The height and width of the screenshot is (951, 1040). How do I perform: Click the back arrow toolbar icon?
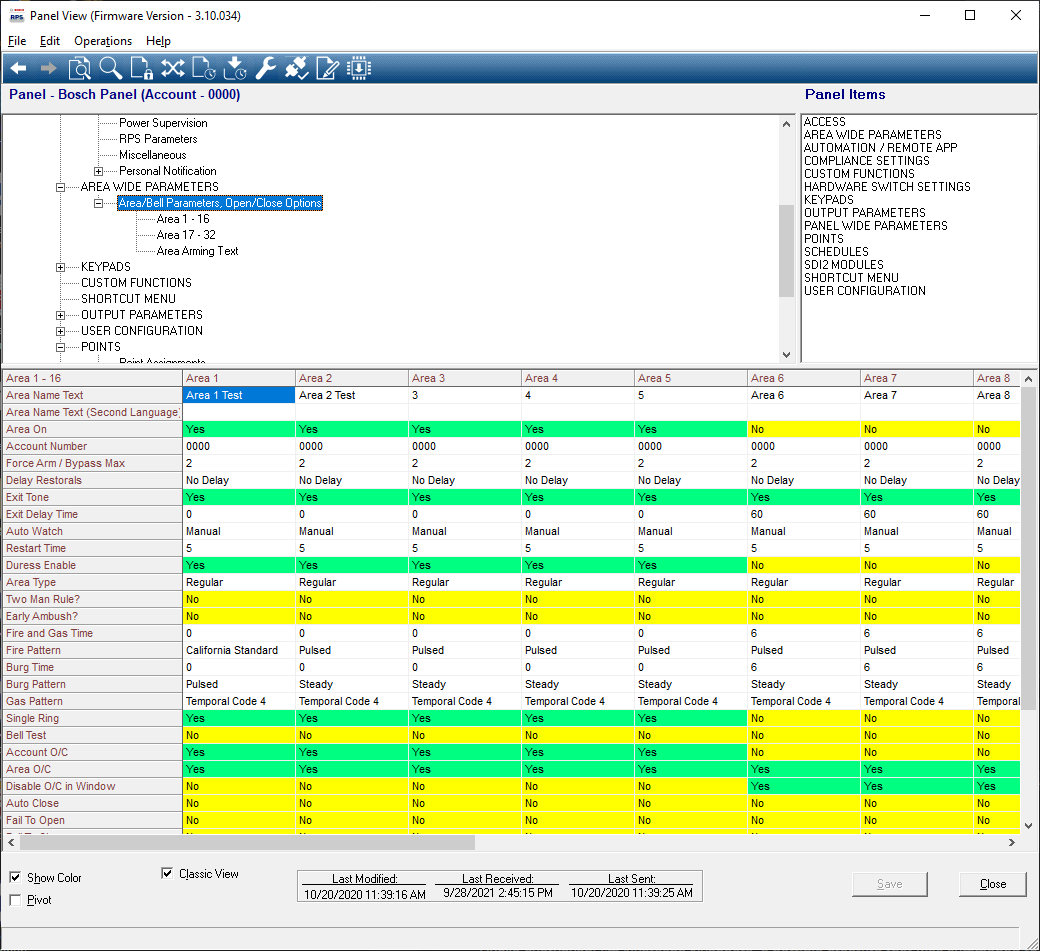coord(18,68)
